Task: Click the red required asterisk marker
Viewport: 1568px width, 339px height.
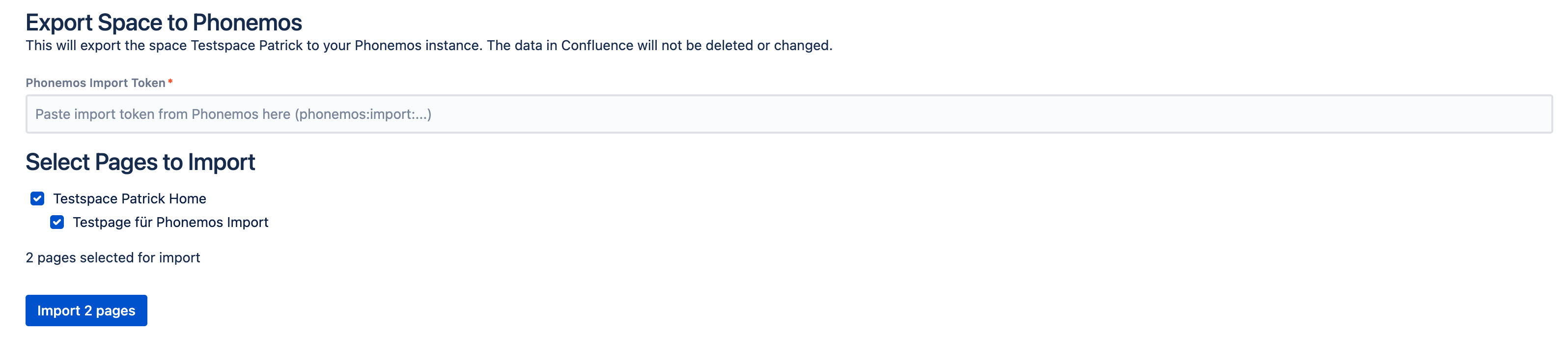Action: tap(170, 82)
